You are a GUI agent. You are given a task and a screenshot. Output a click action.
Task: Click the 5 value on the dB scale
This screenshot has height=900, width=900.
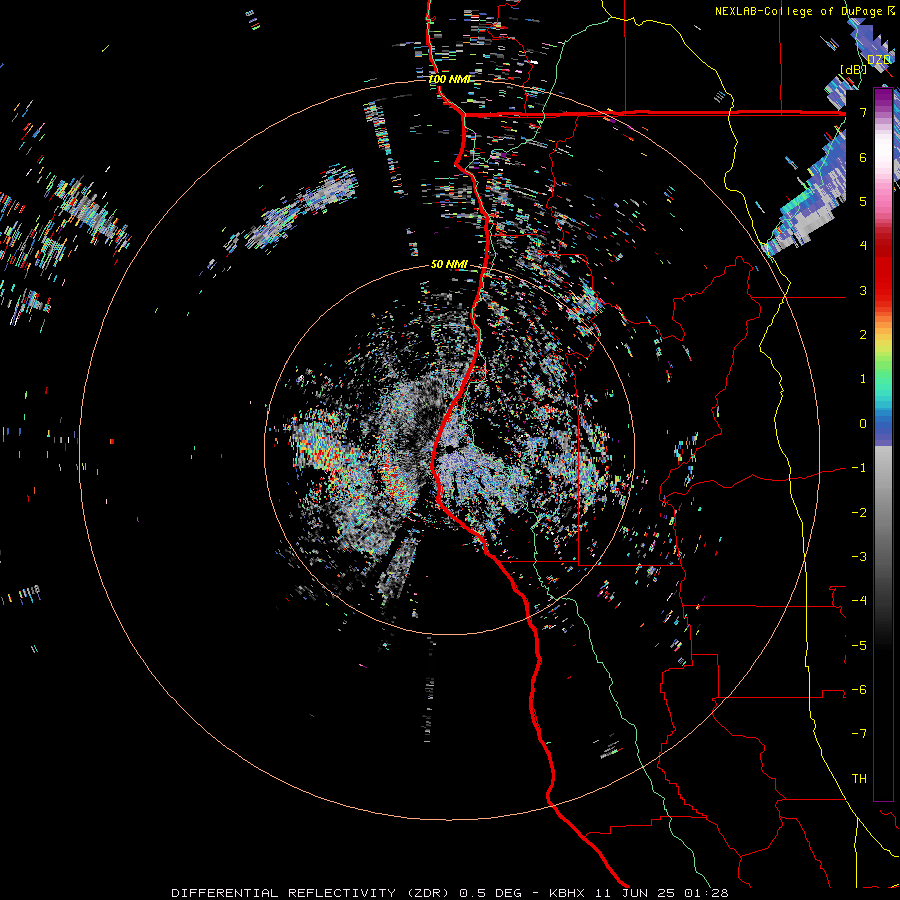coord(863,201)
